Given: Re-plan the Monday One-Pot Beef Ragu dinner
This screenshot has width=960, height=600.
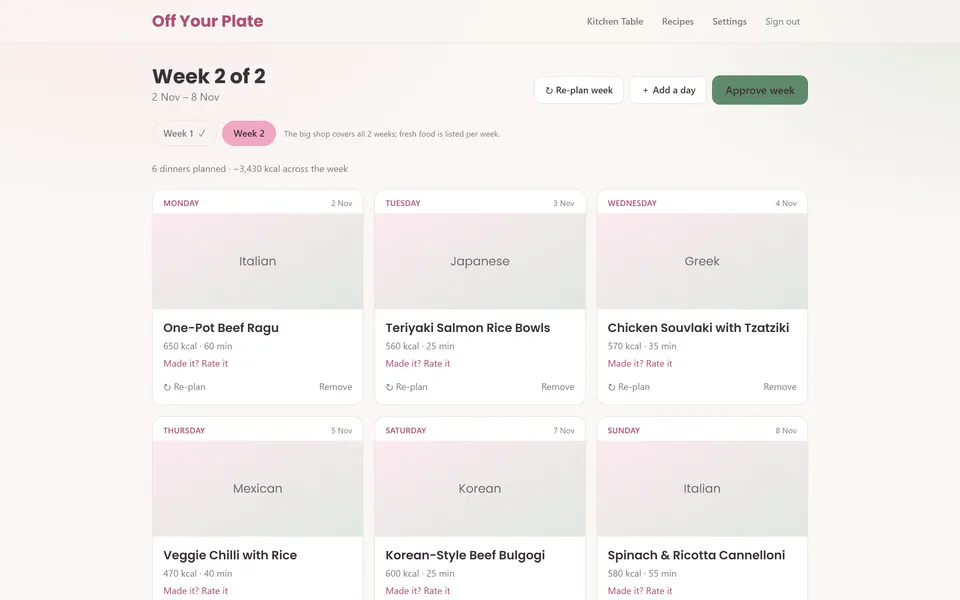Looking at the screenshot, I should (x=184, y=387).
